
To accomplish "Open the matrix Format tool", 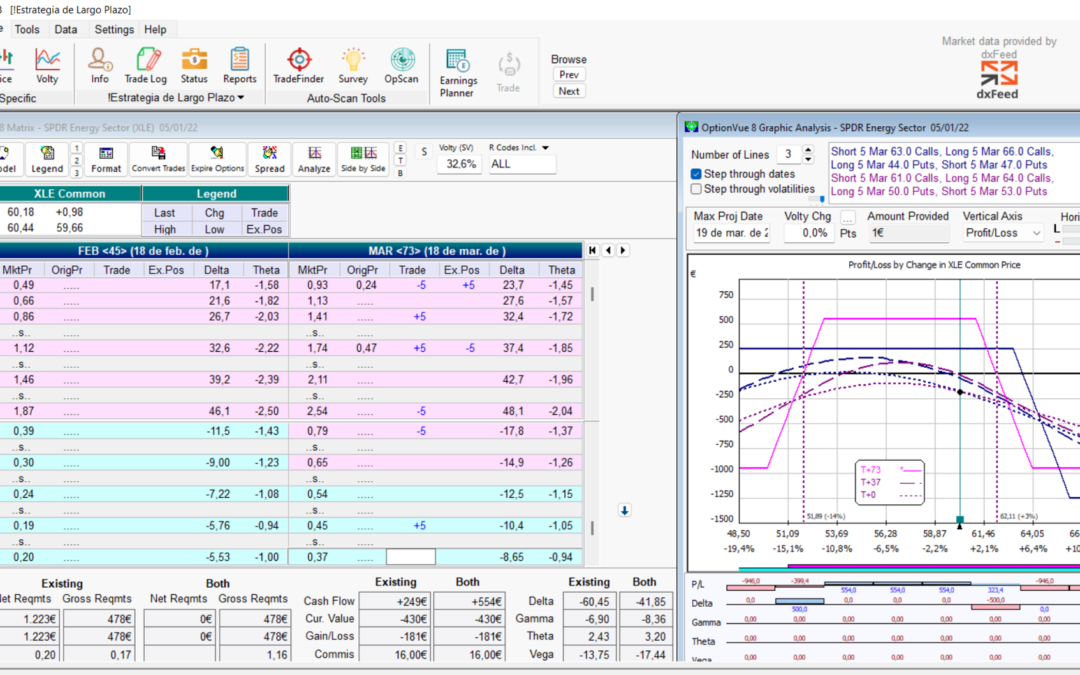I will point(106,159).
